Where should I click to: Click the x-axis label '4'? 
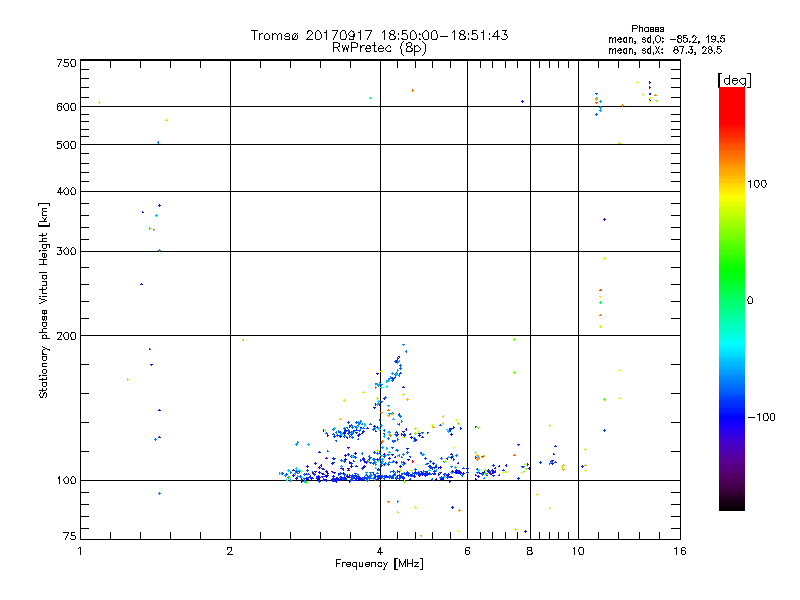pyautogui.click(x=380, y=551)
